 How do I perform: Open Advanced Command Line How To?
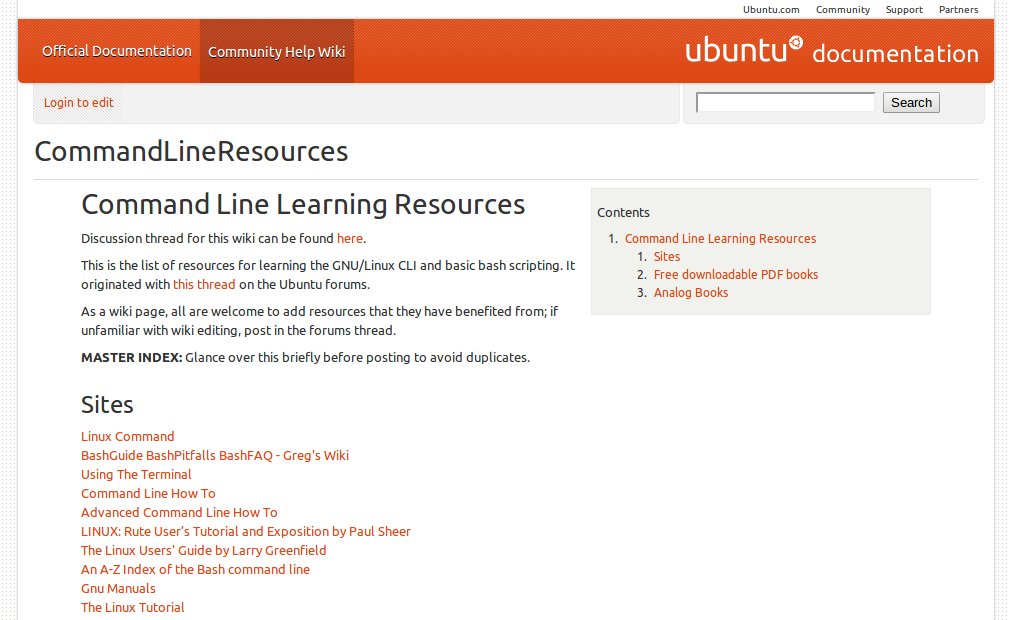coord(179,512)
